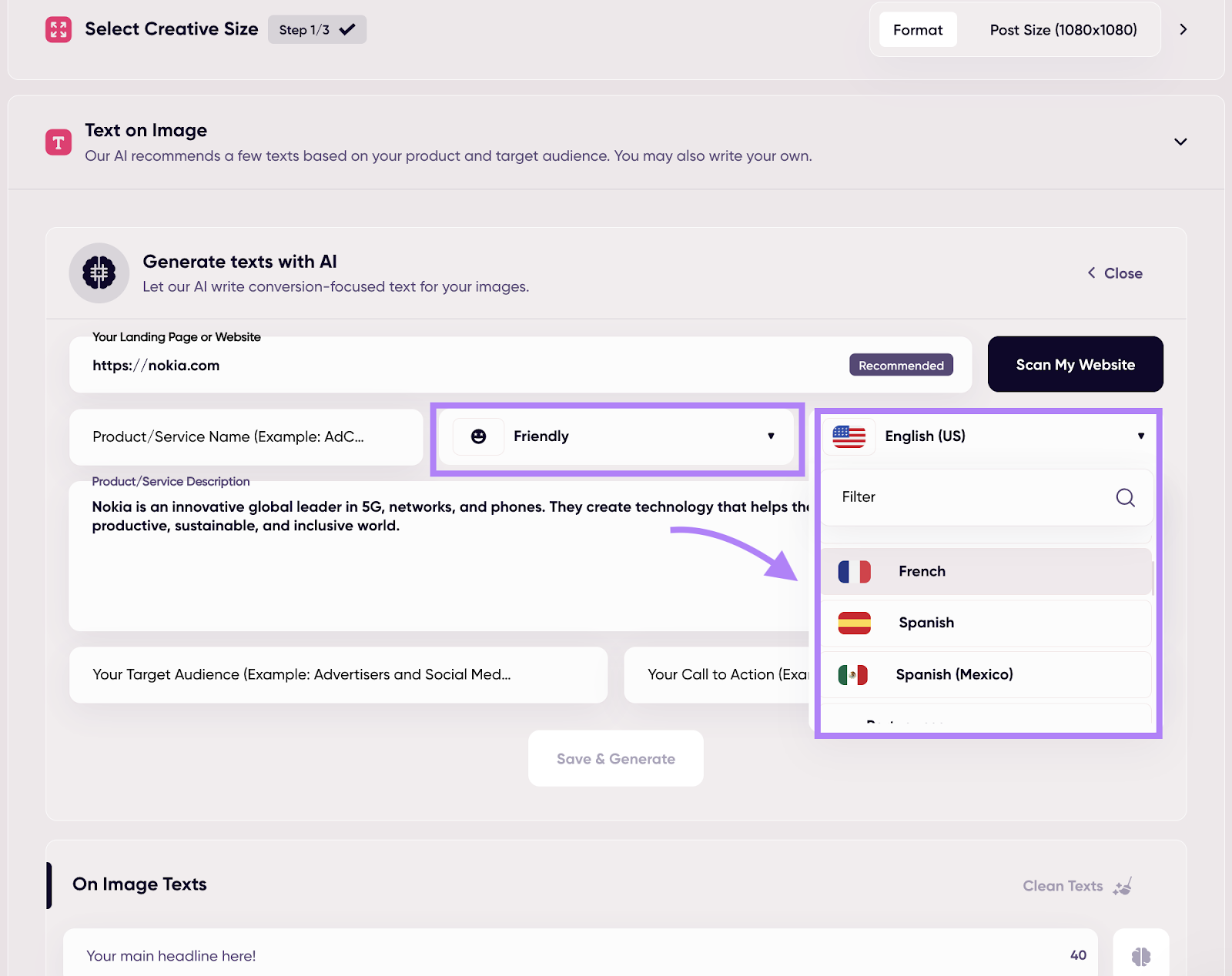1232x976 pixels.
Task: Click the pink Text on Image icon
Action: pyautogui.click(x=59, y=142)
